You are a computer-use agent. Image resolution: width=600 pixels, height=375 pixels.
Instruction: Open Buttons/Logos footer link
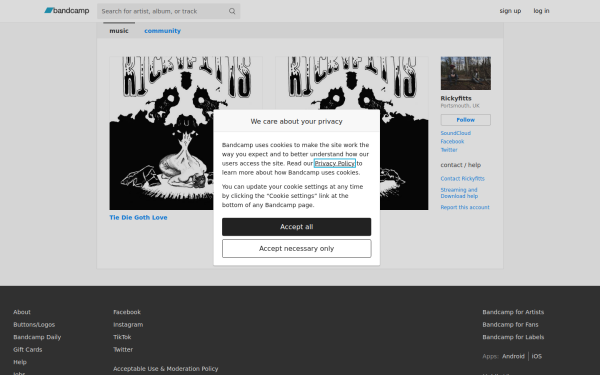tap(34, 325)
